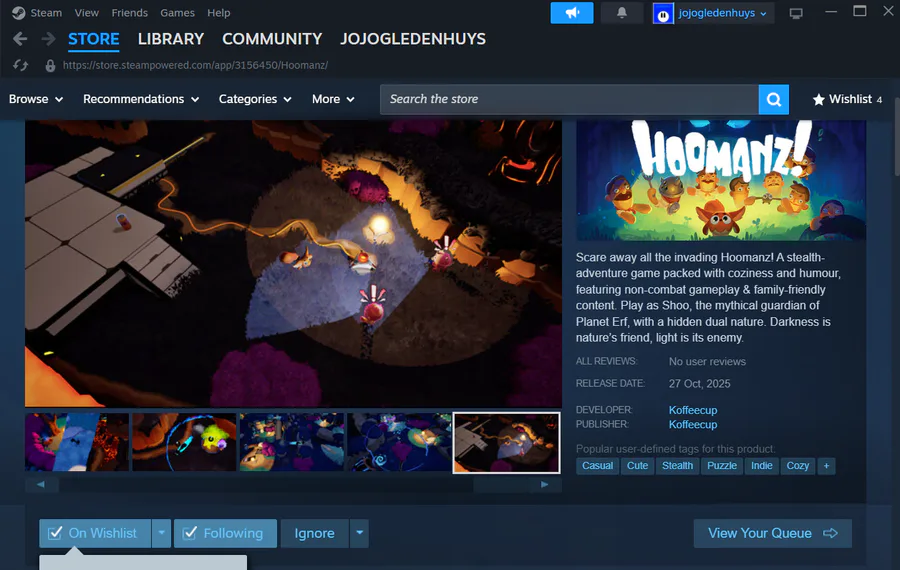This screenshot has height=570, width=900.
Task: Open the Browse dropdown
Action: 36,99
